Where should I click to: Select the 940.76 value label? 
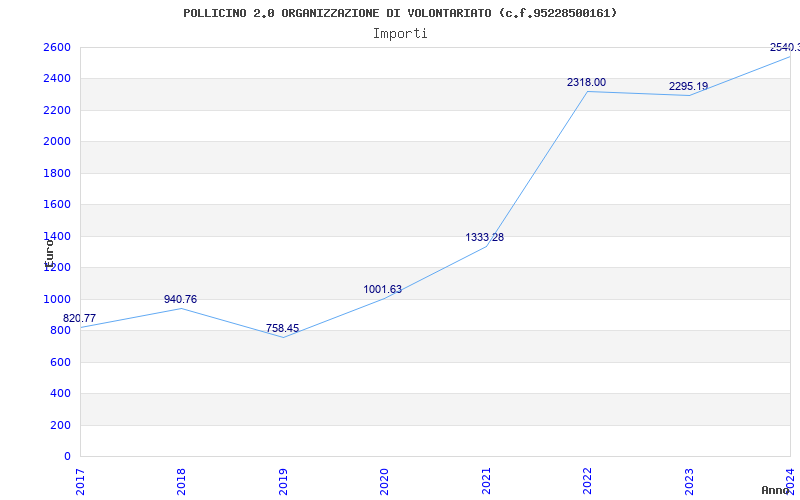click(x=180, y=300)
